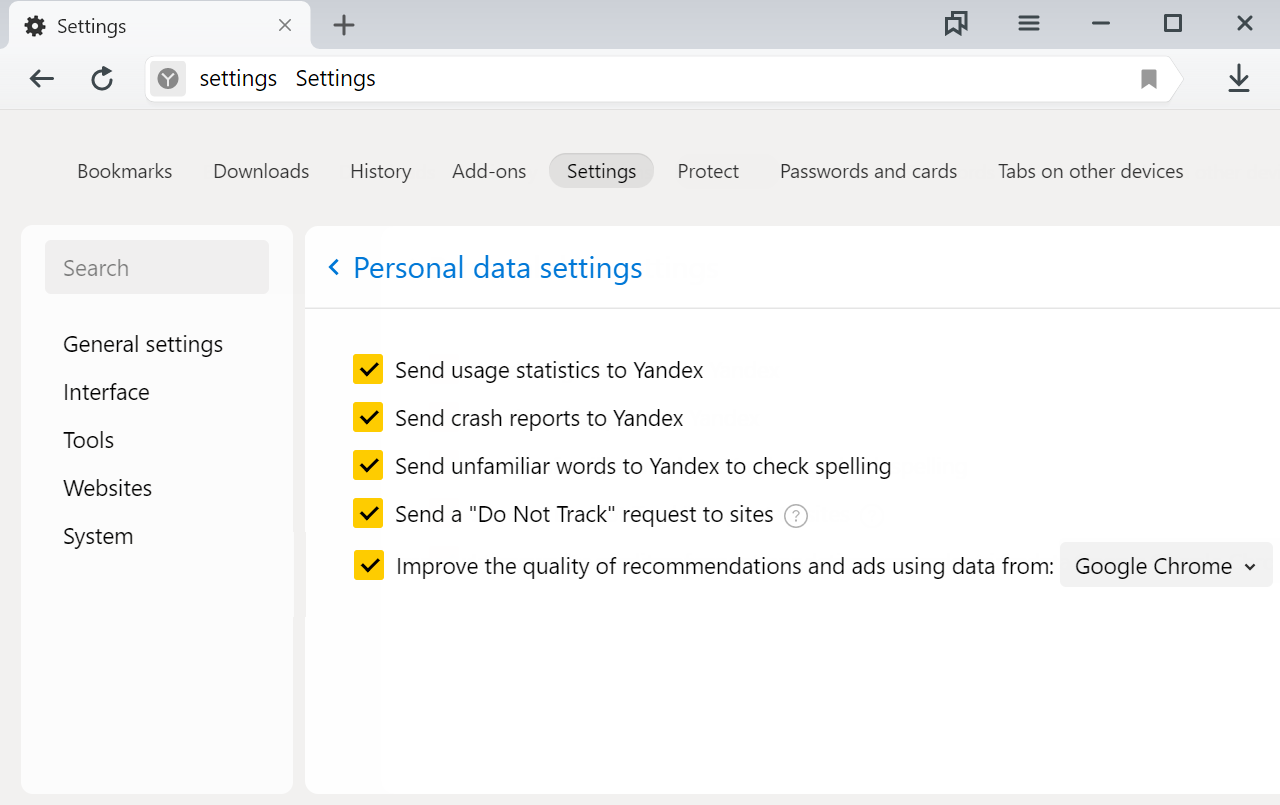Open the History tab
This screenshot has height=805, width=1280.
(381, 171)
